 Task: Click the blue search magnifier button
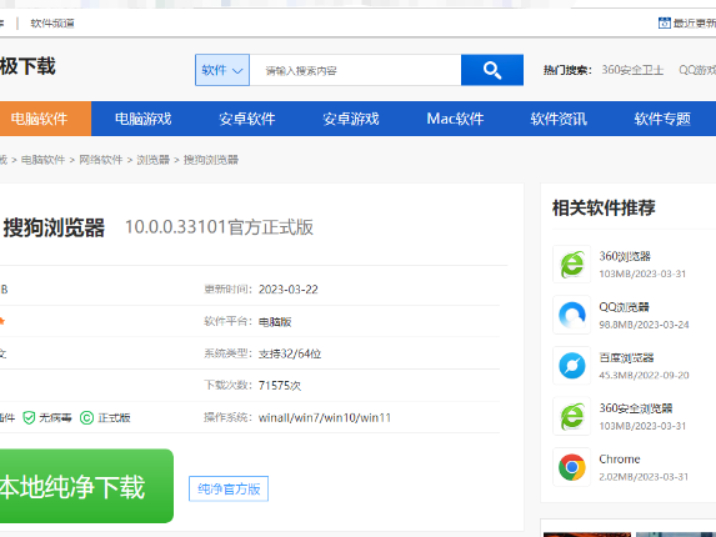(492, 70)
